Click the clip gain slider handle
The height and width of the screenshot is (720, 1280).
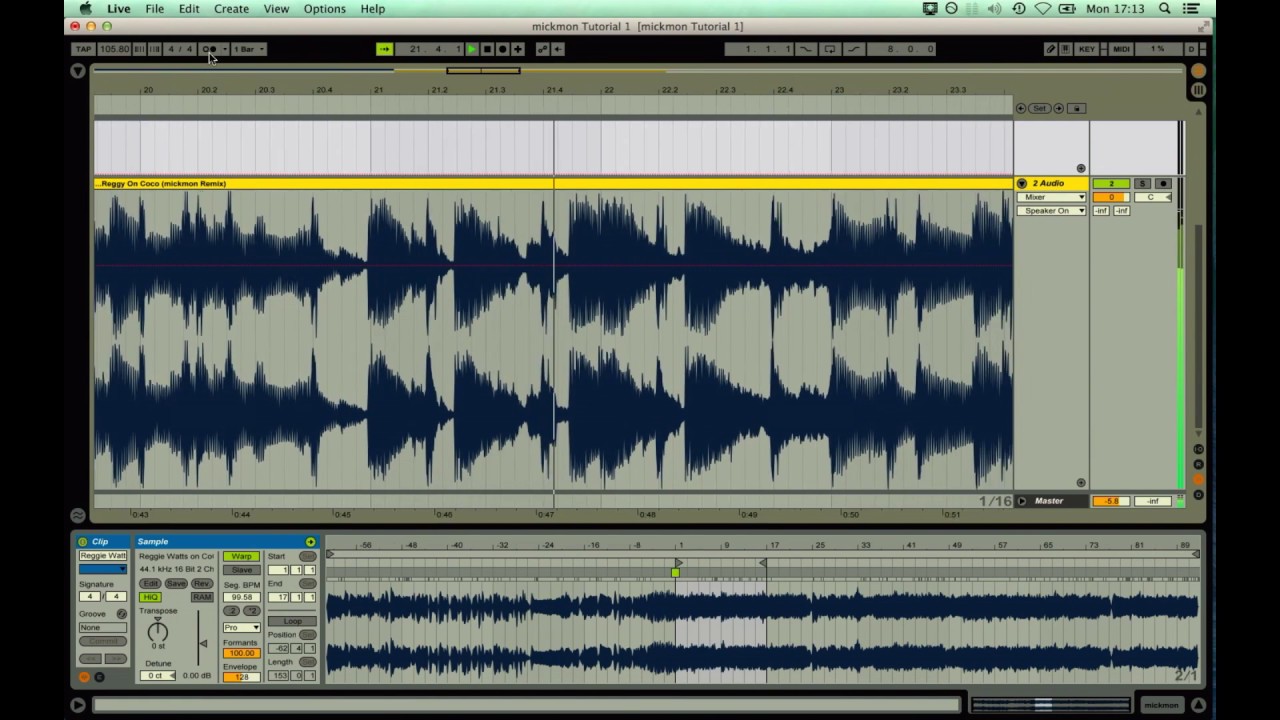coord(203,643)
